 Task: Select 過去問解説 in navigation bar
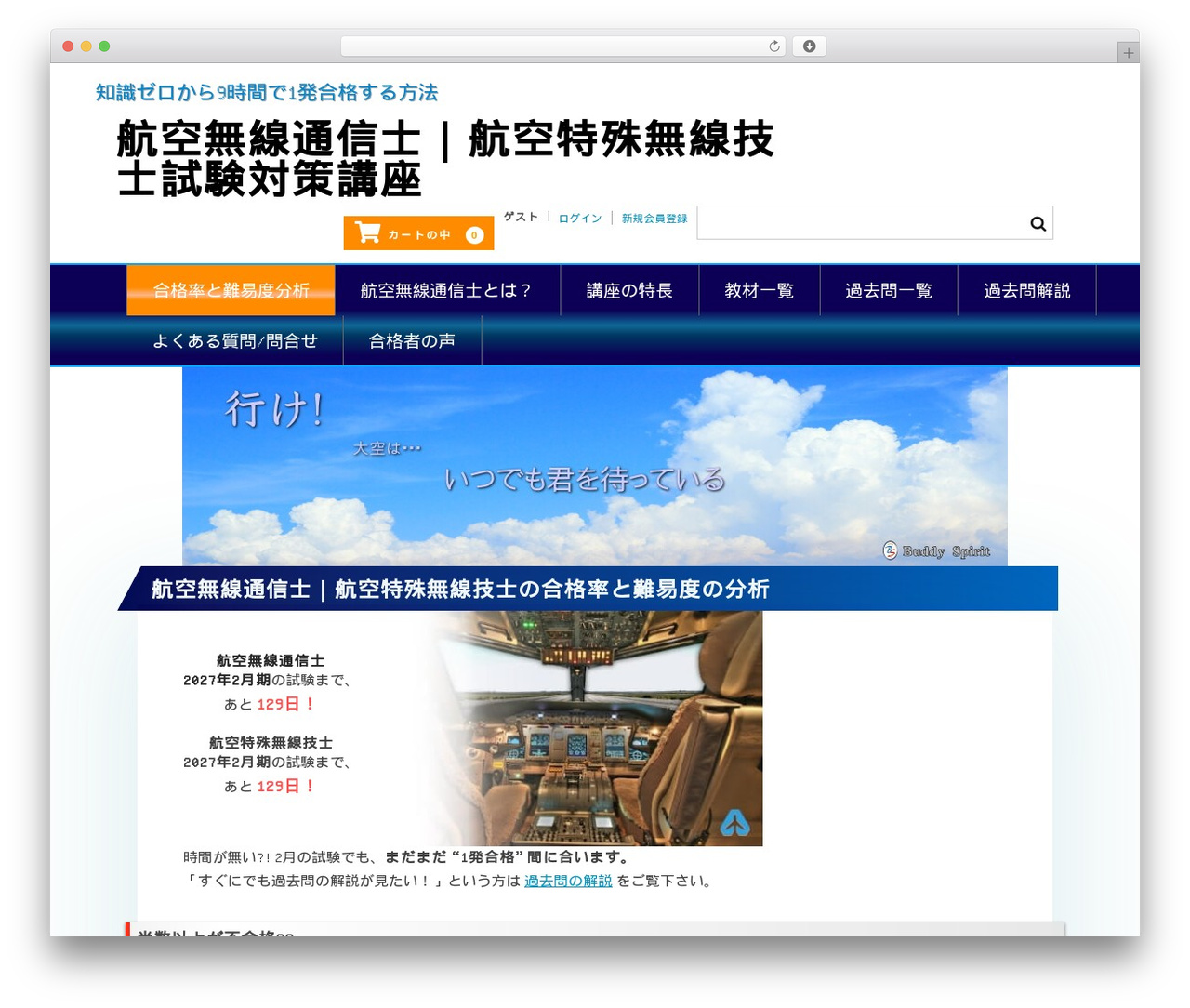1027,291
